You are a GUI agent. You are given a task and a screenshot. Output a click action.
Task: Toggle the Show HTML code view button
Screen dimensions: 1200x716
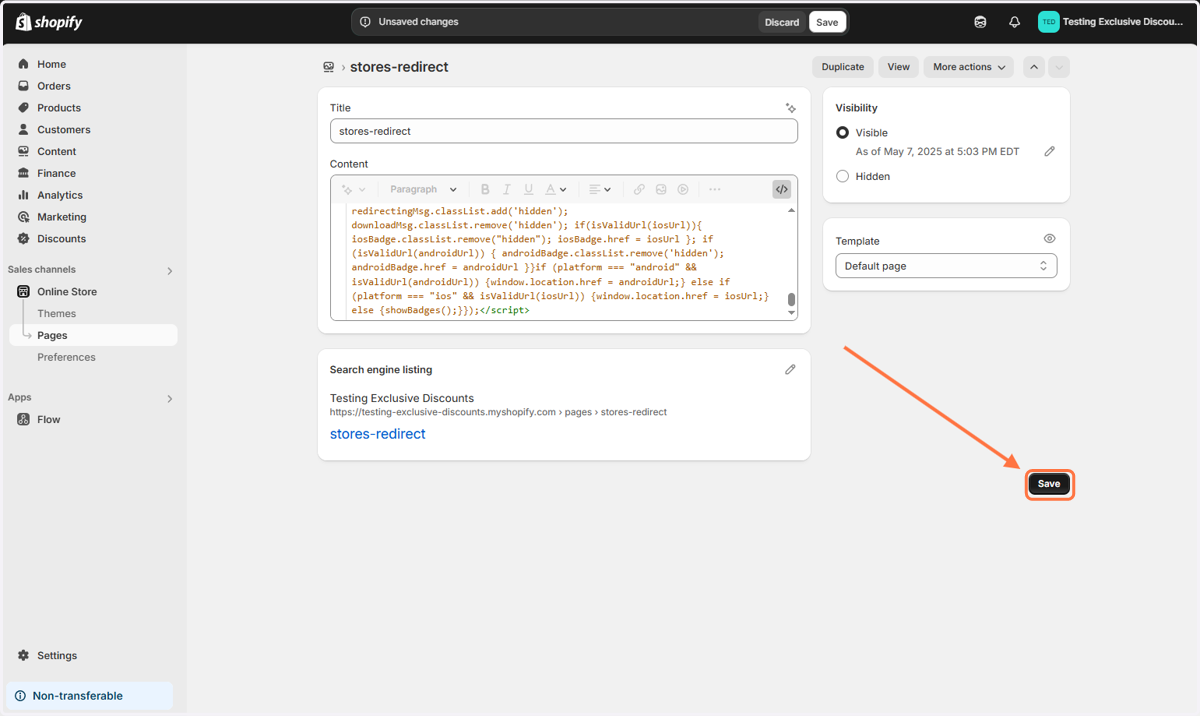pos(782,189)
